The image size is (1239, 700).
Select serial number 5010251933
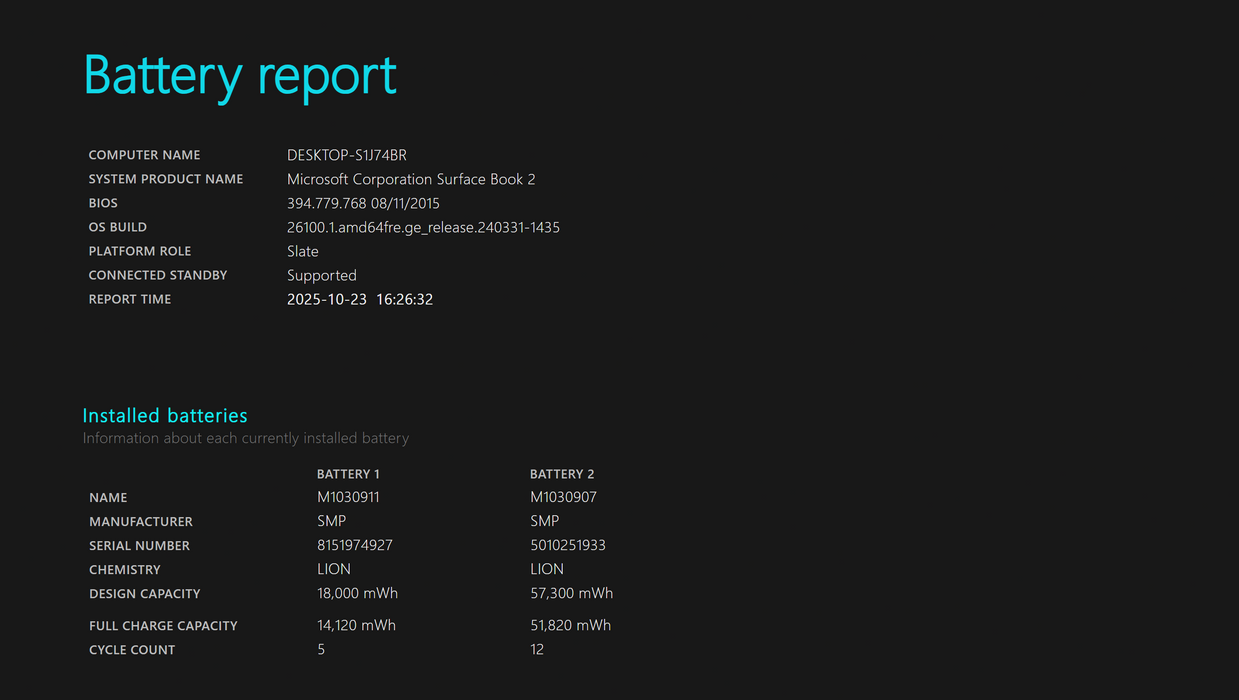[x=568, y=545]
